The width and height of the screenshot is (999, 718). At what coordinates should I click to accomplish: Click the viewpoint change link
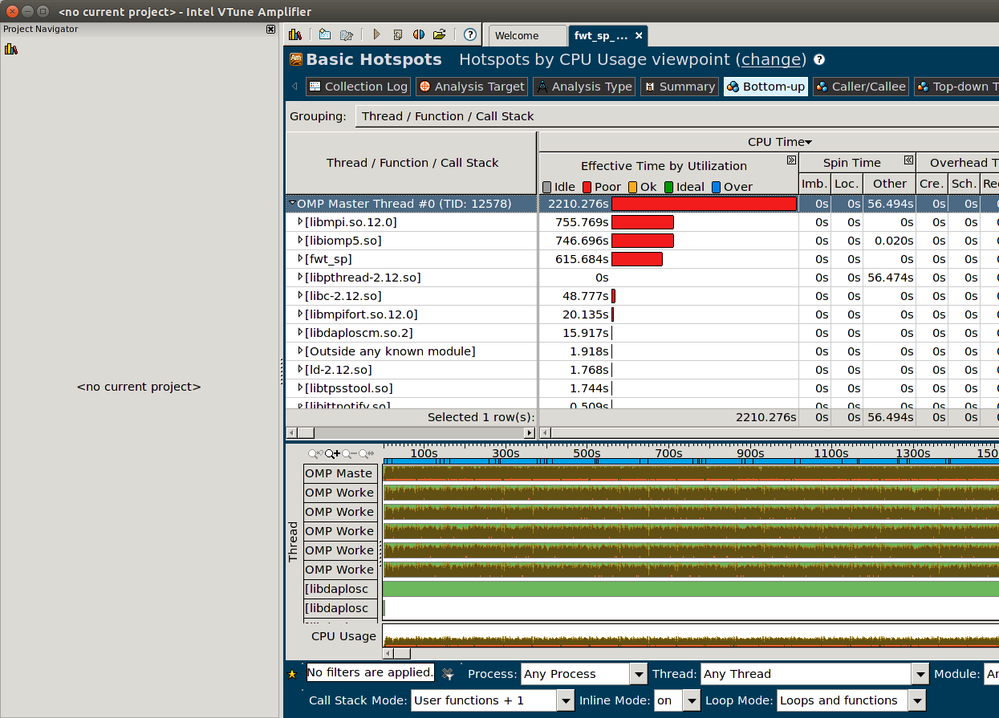click(x=770, y=59)
